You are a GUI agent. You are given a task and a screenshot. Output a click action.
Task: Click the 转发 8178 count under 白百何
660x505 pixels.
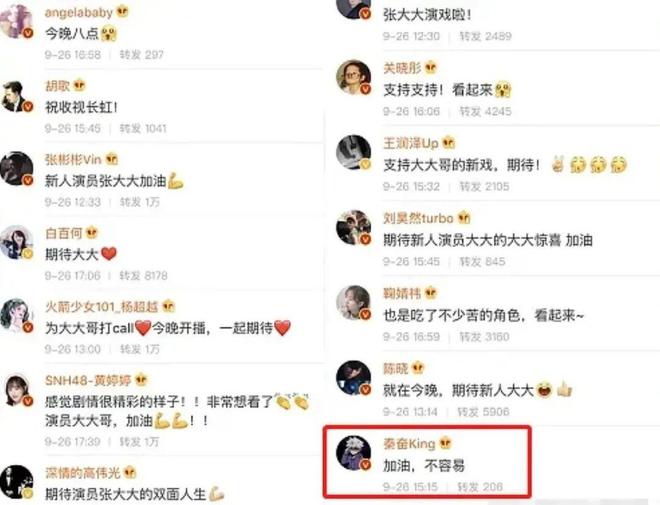144,276
